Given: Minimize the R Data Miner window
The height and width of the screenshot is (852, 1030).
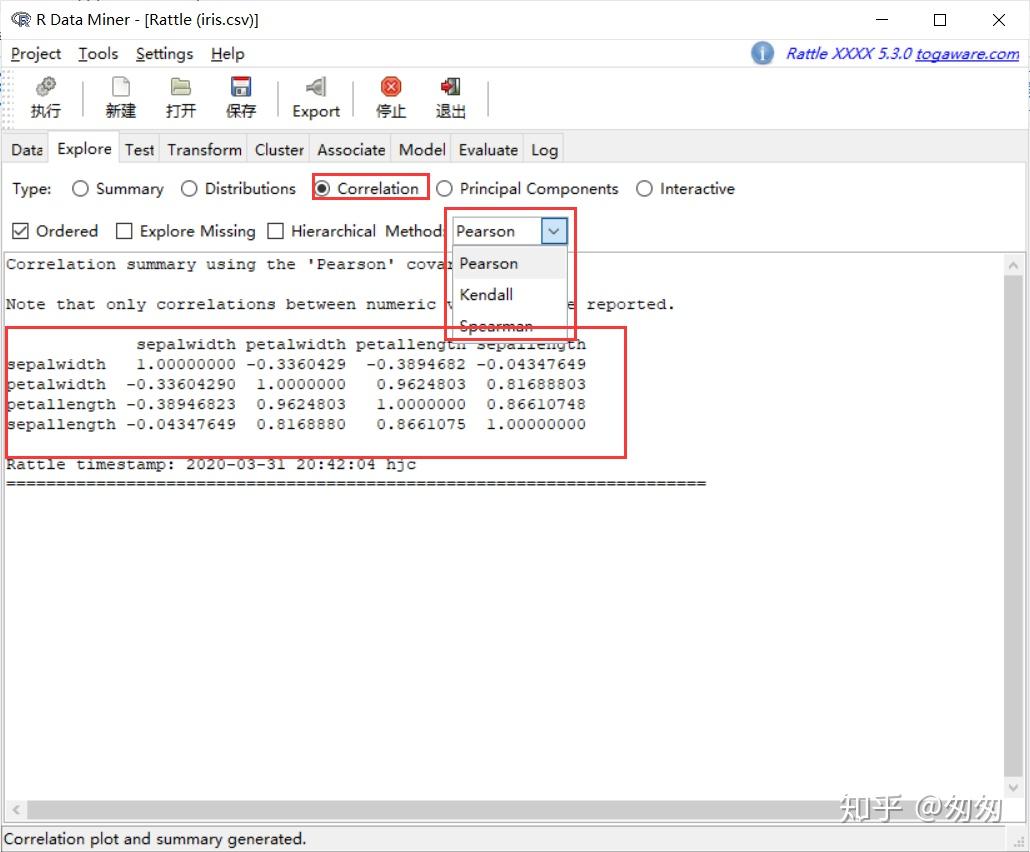Looking at the screenshot, I should click(882, 20).
